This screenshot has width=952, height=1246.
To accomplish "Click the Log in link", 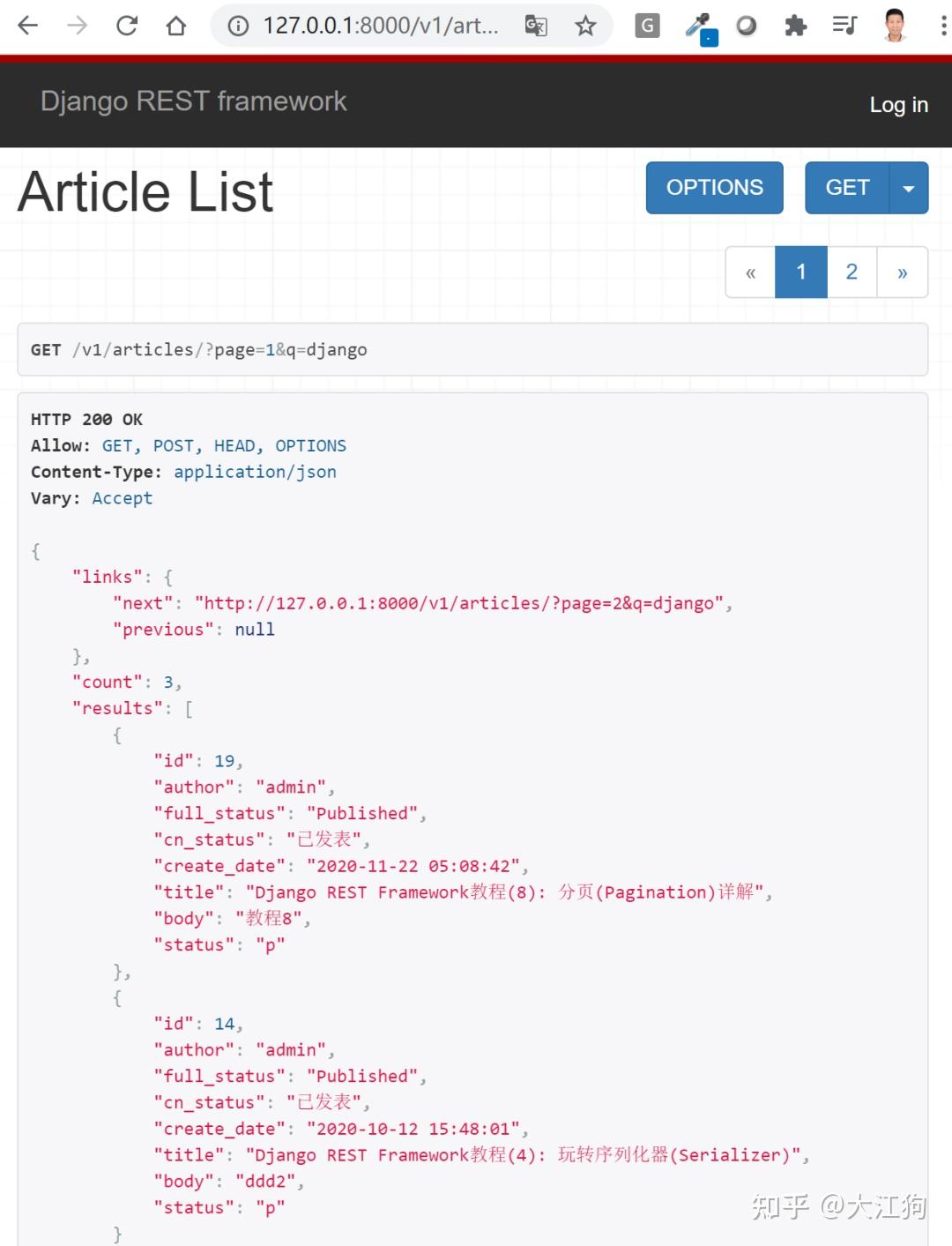I will 898,104.
